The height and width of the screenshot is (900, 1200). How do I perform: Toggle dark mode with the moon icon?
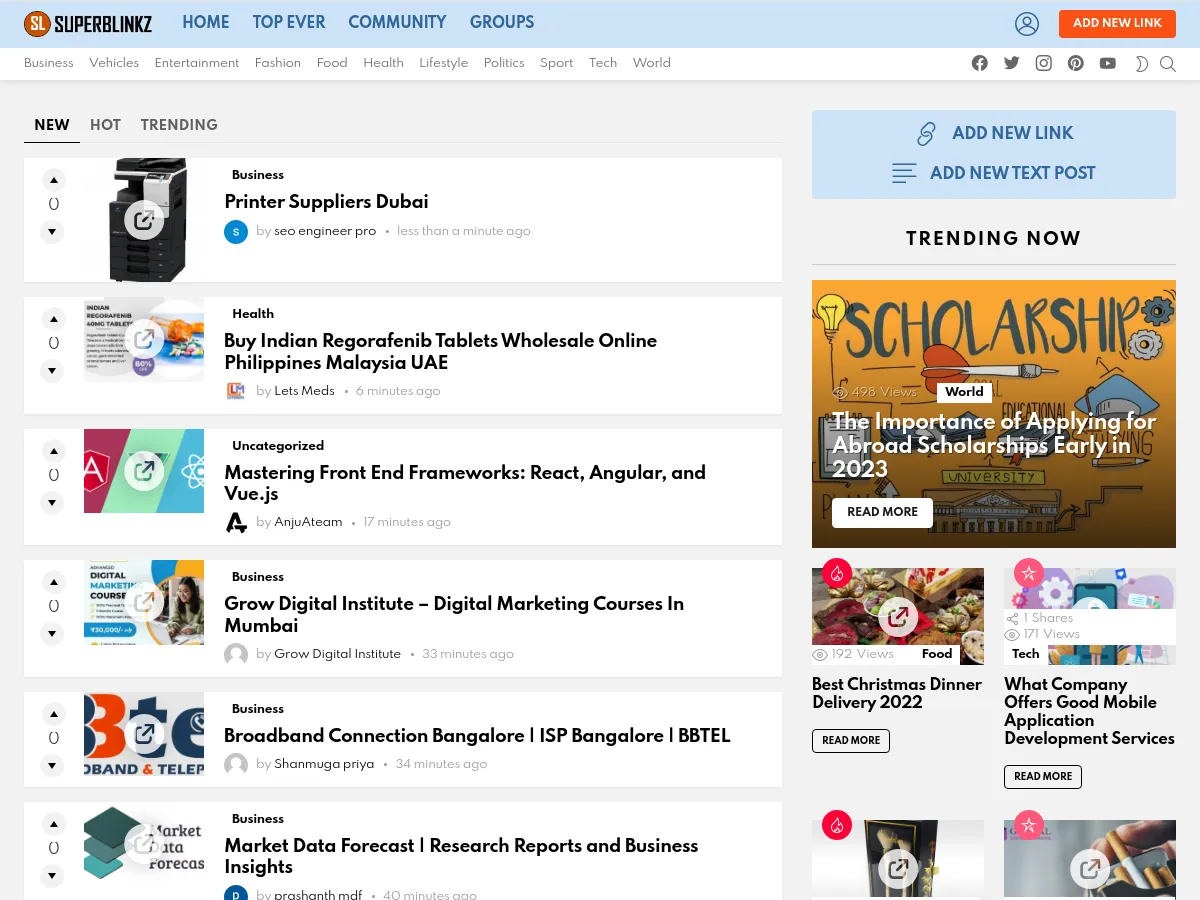point(1141,64)
